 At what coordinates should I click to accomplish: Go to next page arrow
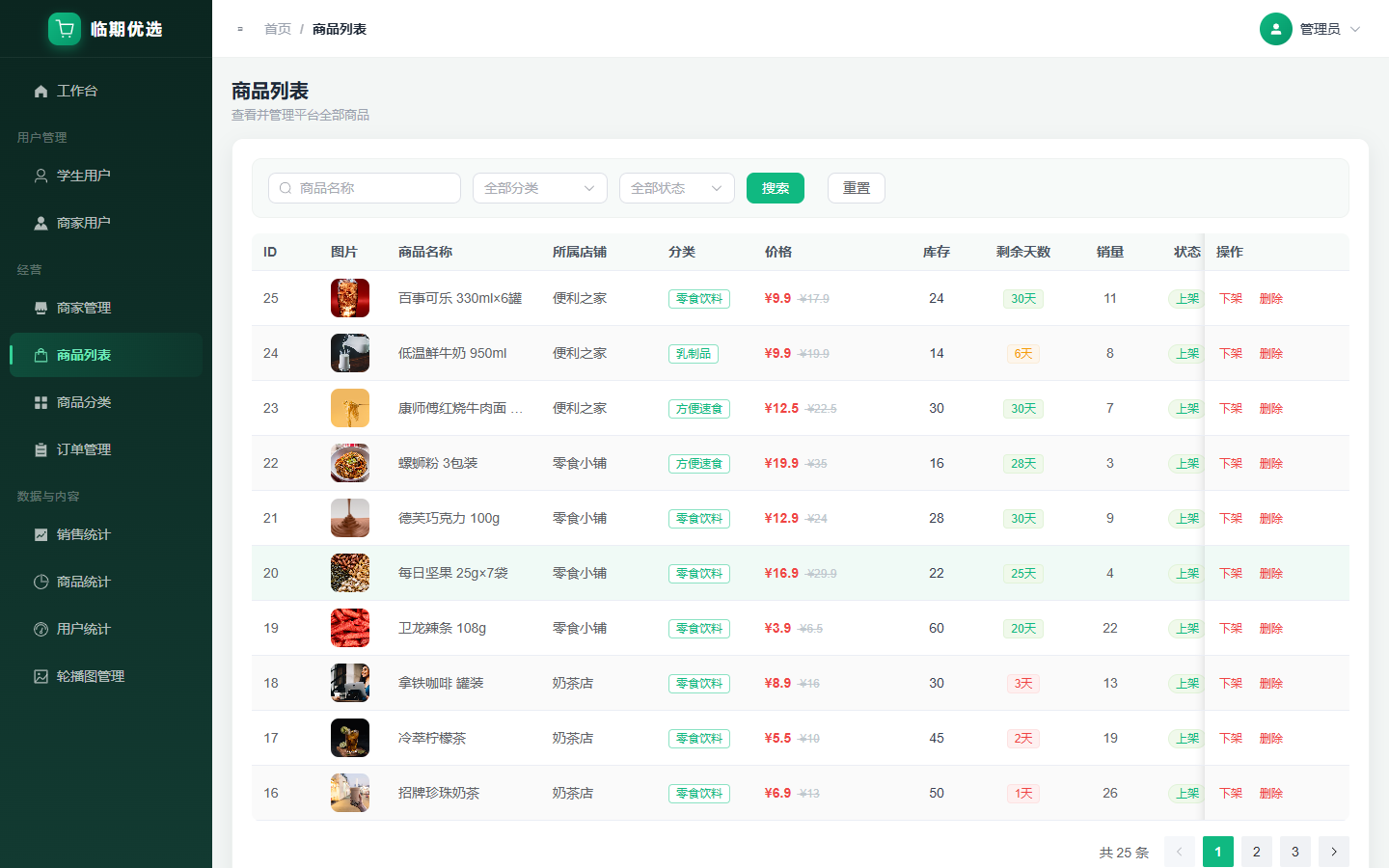[x=1334, y=852]
